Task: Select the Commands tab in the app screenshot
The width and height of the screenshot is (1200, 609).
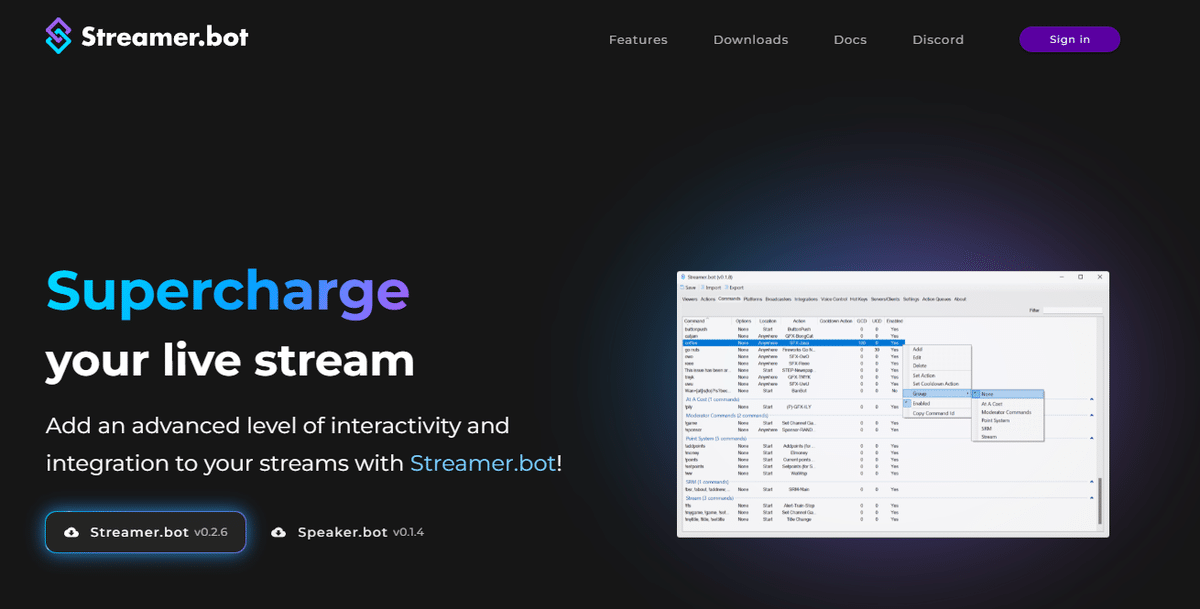Action: 729,299
